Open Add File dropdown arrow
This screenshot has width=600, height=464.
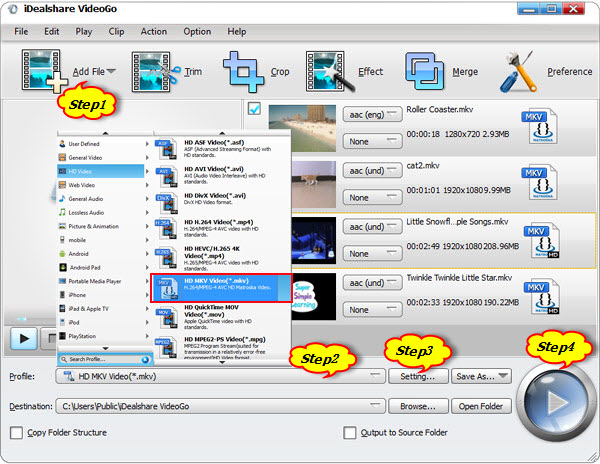[x=111, y=71]
